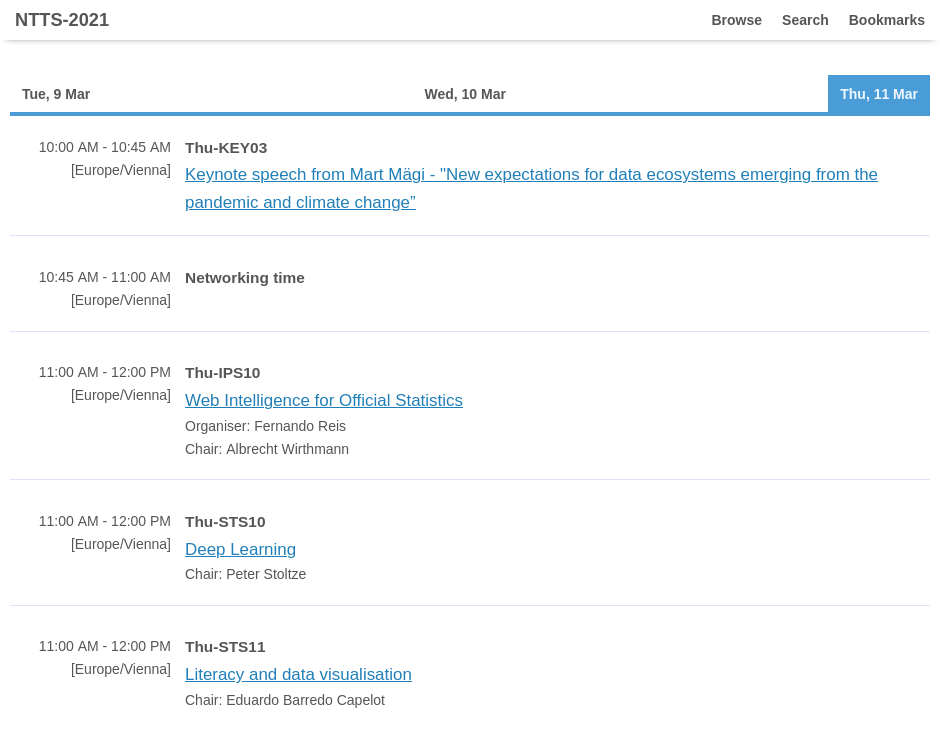Screen dimensions: 940x729
Task: Switch to the Tue, 9 Mar tab
Action: [56, 94]
